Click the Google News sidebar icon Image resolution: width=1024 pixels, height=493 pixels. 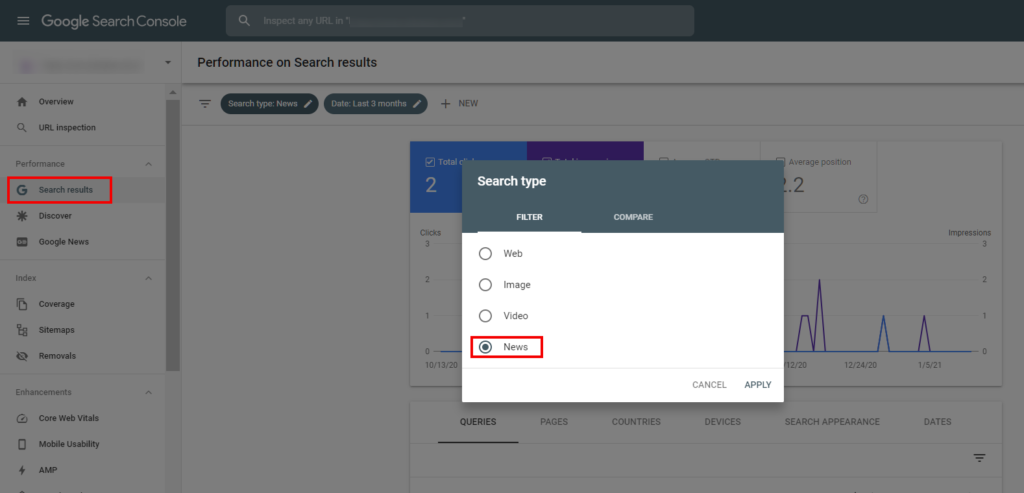point(22,242)
